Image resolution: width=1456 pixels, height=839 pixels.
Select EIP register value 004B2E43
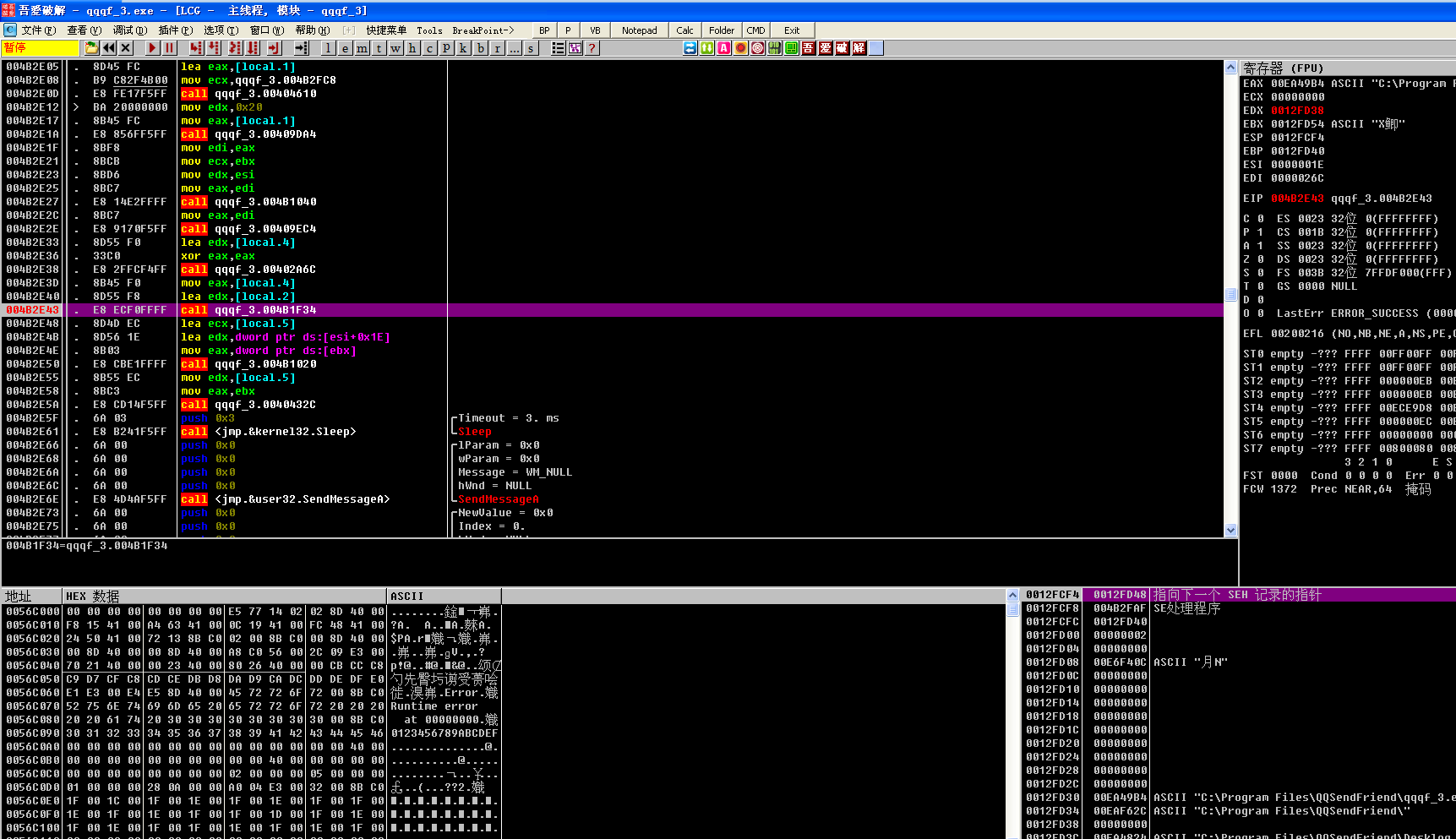coord(1297,199)
